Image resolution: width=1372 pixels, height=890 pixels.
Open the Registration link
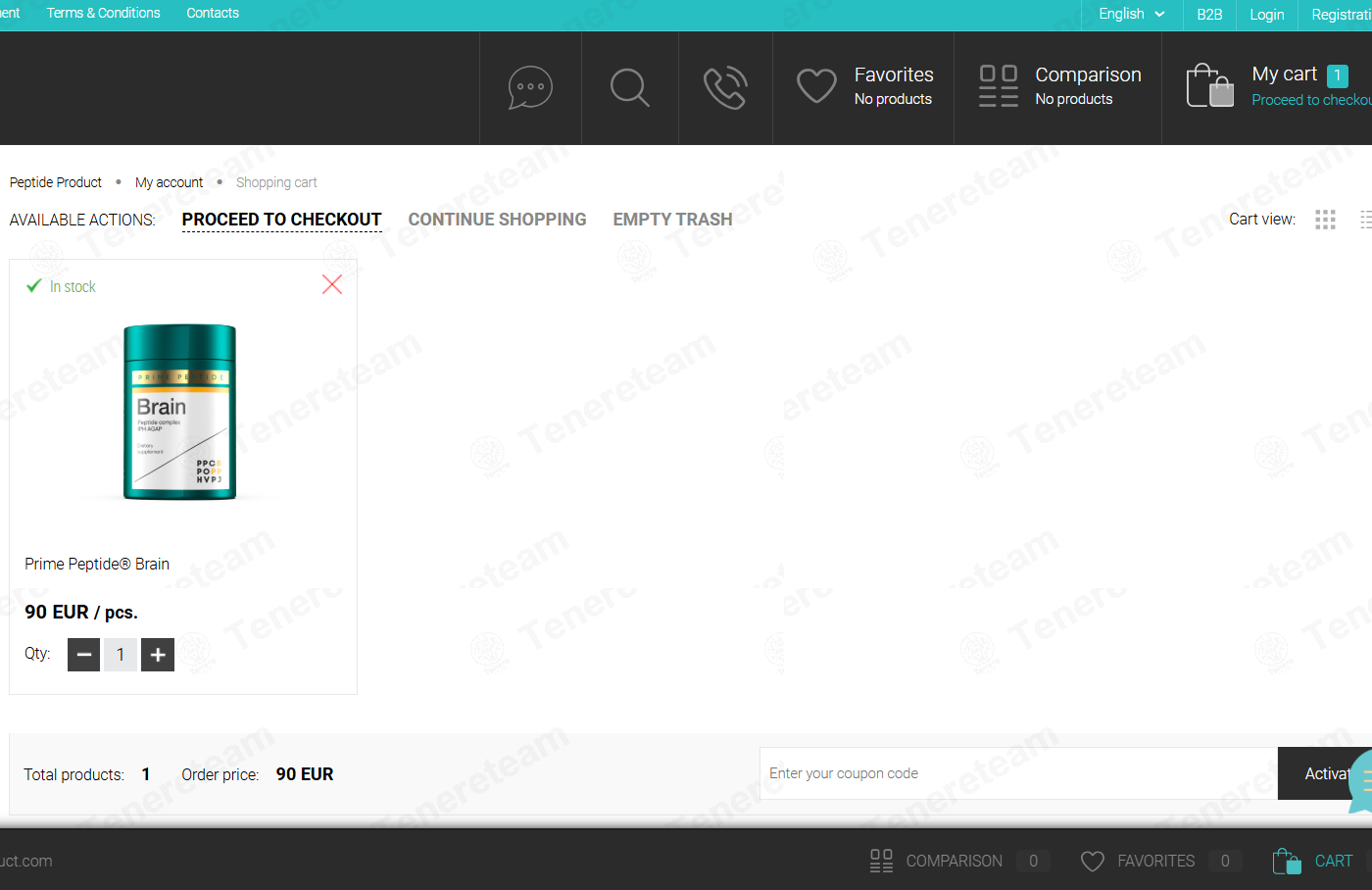click(x=1341, y=15)
